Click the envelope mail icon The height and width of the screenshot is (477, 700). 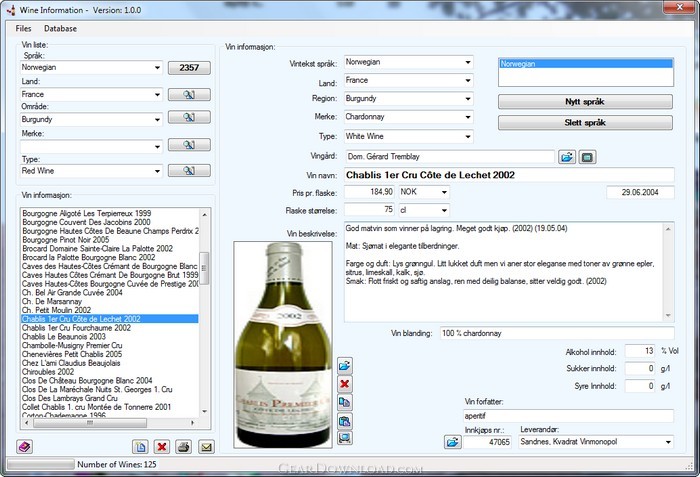(206, 447)
